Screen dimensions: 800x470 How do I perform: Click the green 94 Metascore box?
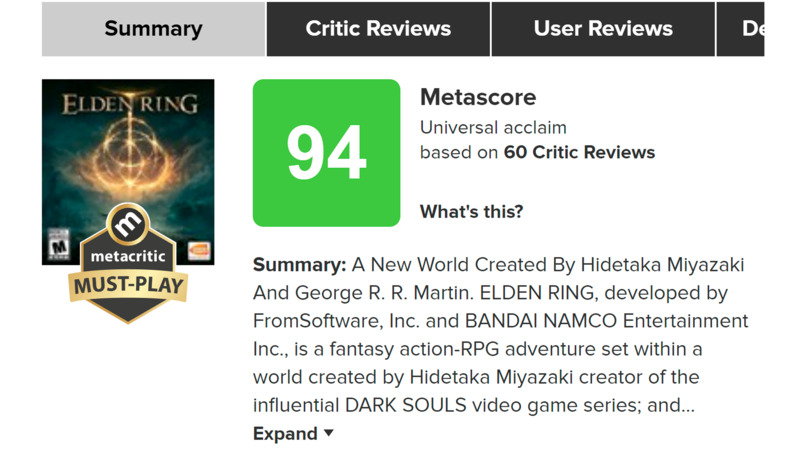click(327, 153)
